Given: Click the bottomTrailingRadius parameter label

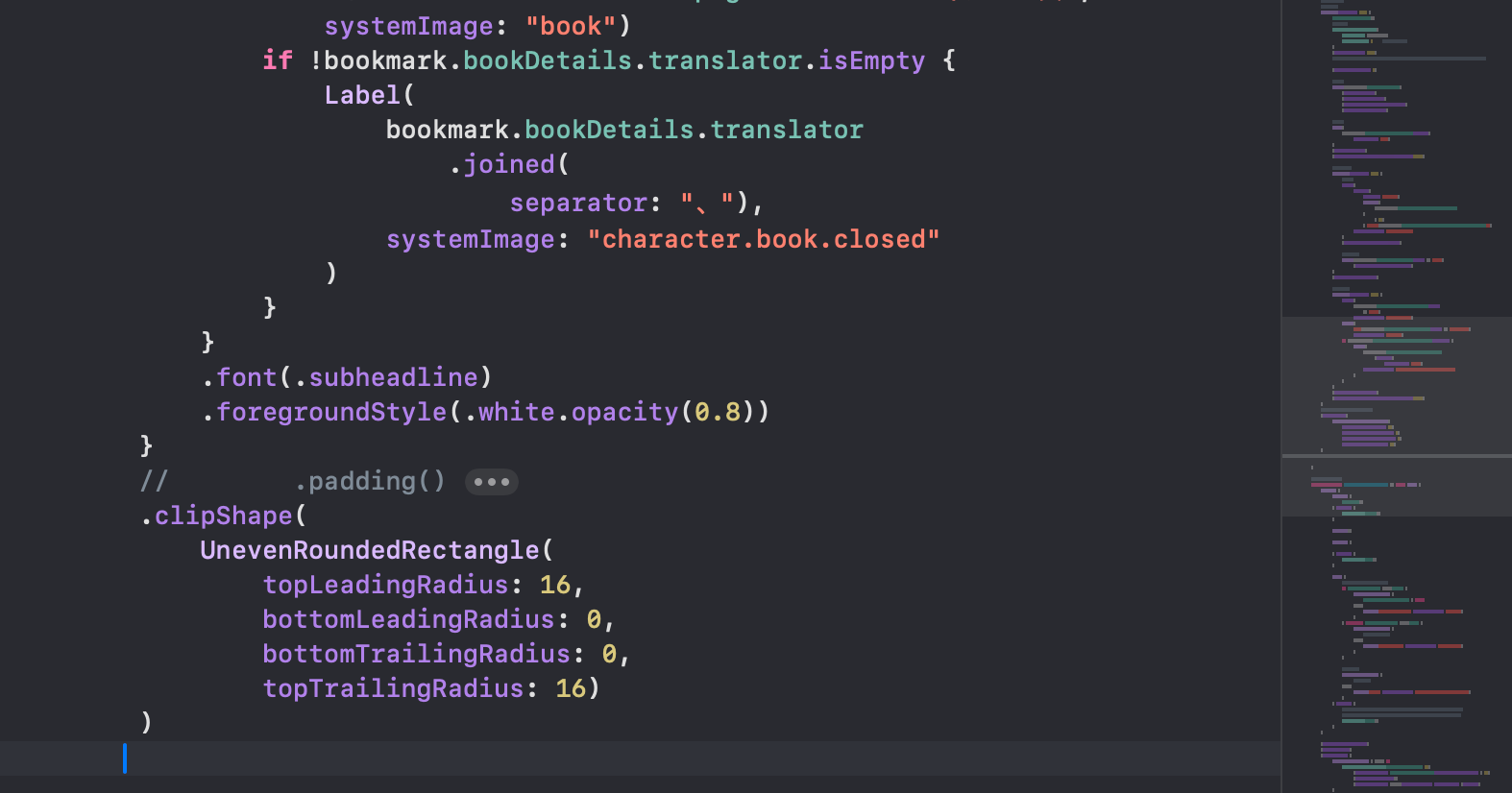Looking at the screenshot, I should (416, 654).
